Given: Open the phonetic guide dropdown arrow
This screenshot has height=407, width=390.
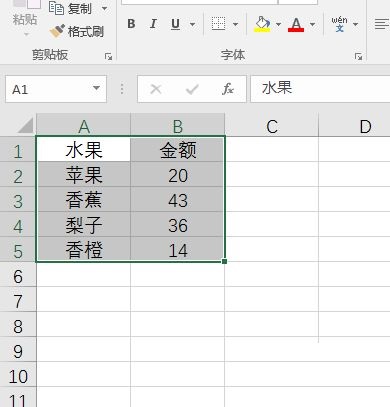Looking at the screenshot, I should [355, 24].
